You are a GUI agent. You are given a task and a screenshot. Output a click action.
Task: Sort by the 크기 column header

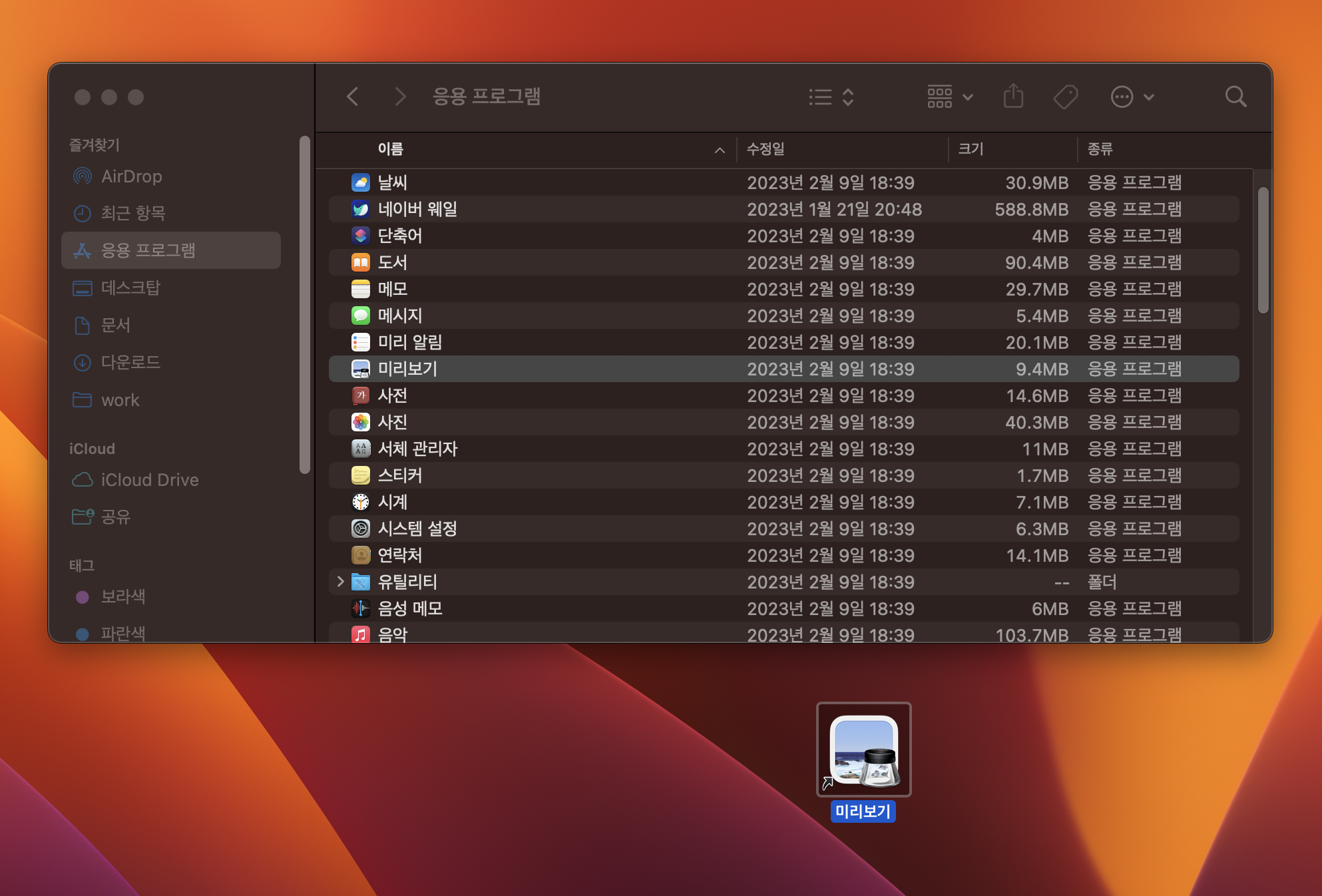(x=971, y=149)
